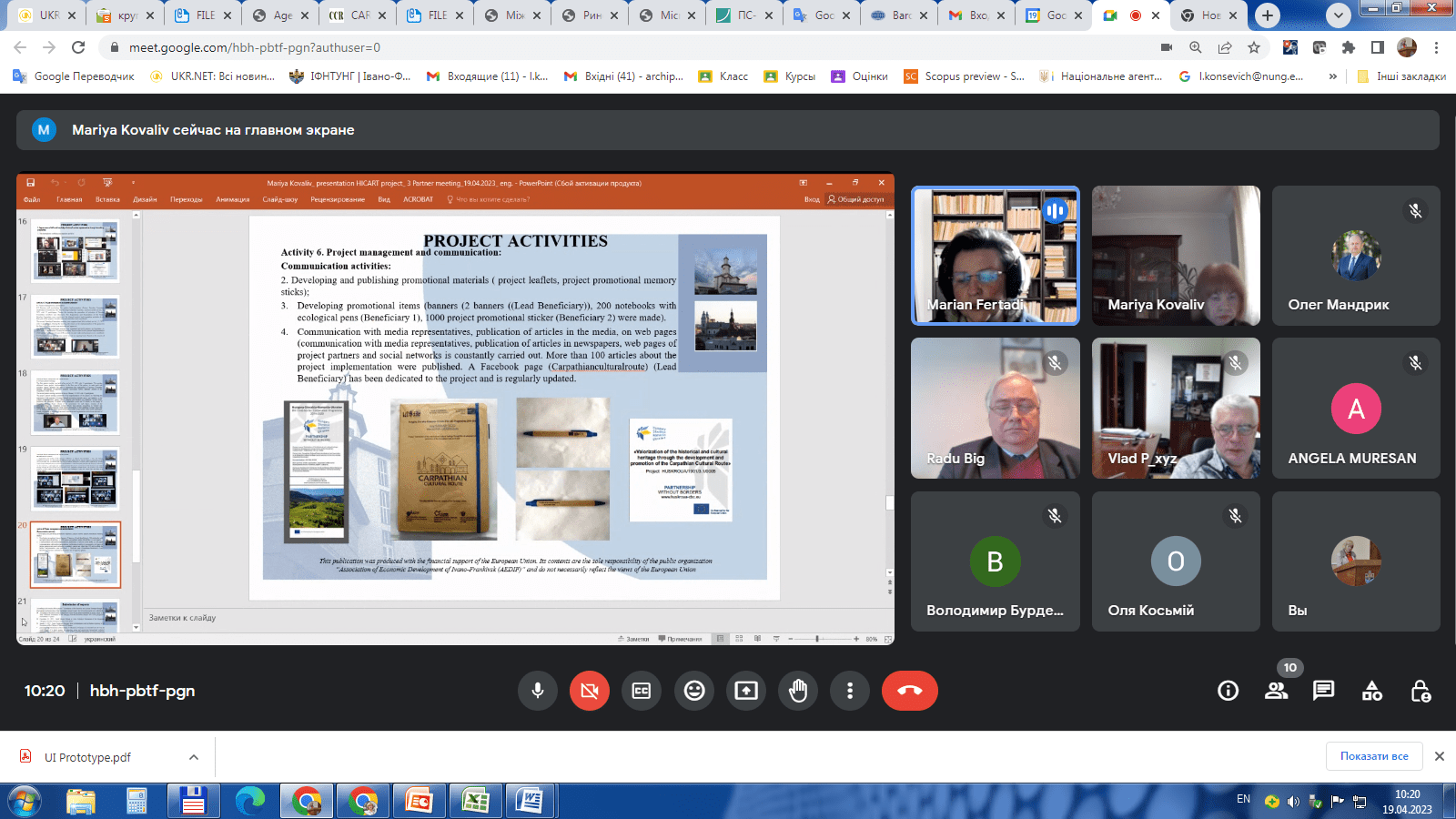1456x819 pixels.
Task: Expand the UI Prototype.pdf download options
Action: click(194, 757)
